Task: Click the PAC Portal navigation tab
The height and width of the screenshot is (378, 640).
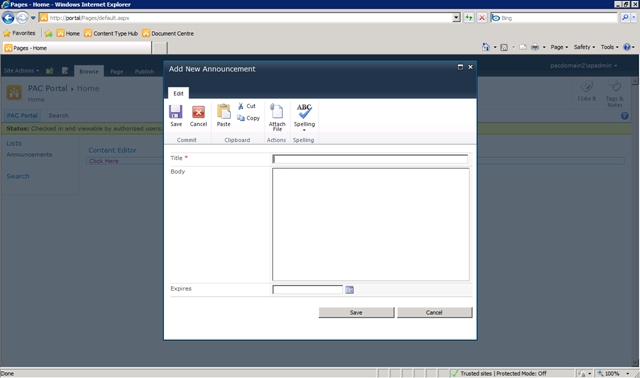Action: click(x=22, y=116)
